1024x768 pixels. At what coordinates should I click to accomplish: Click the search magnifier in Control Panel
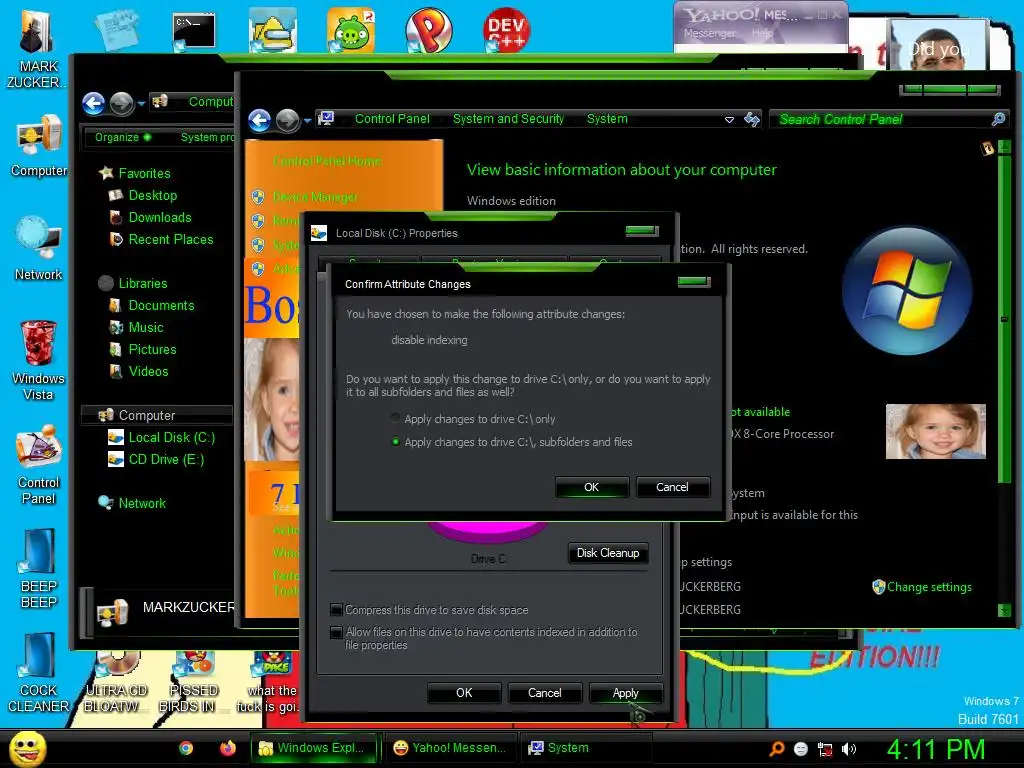(998, 119)
